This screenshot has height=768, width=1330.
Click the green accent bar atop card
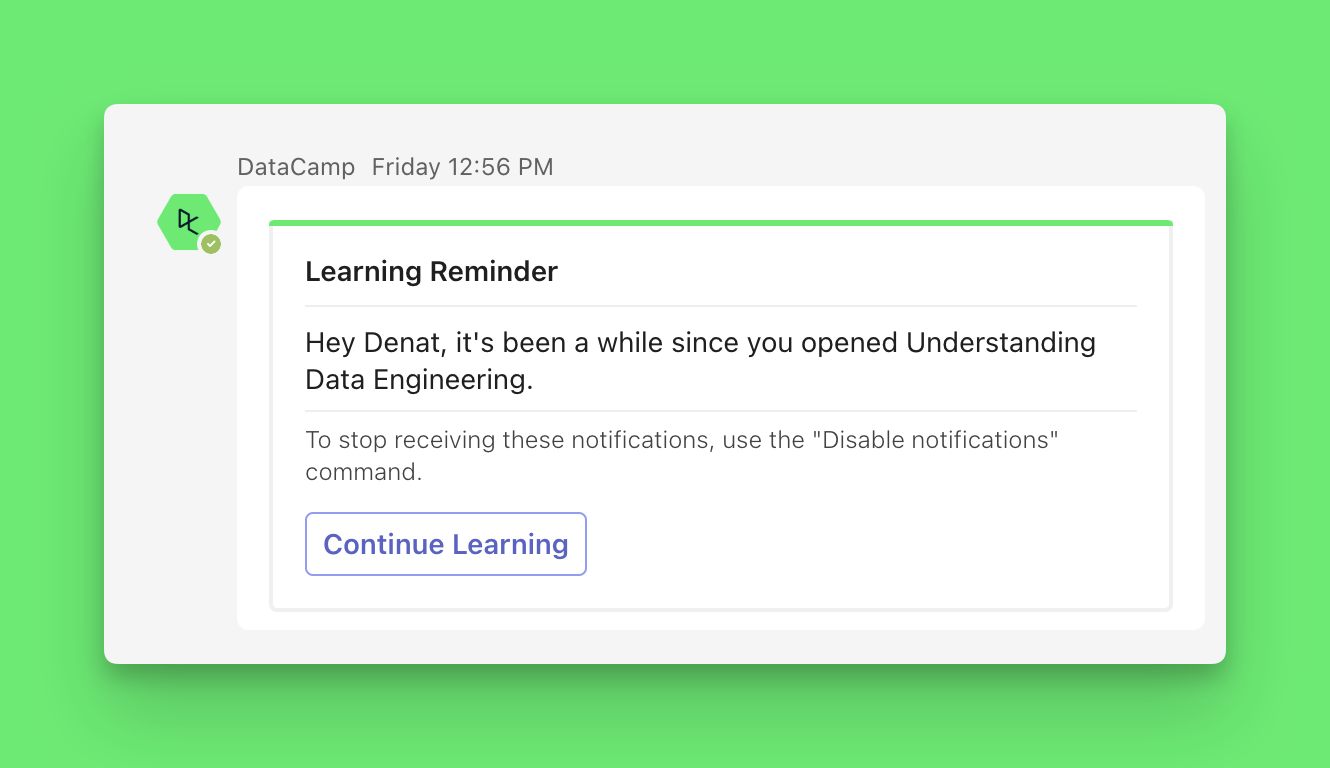(x=720, y=223)
